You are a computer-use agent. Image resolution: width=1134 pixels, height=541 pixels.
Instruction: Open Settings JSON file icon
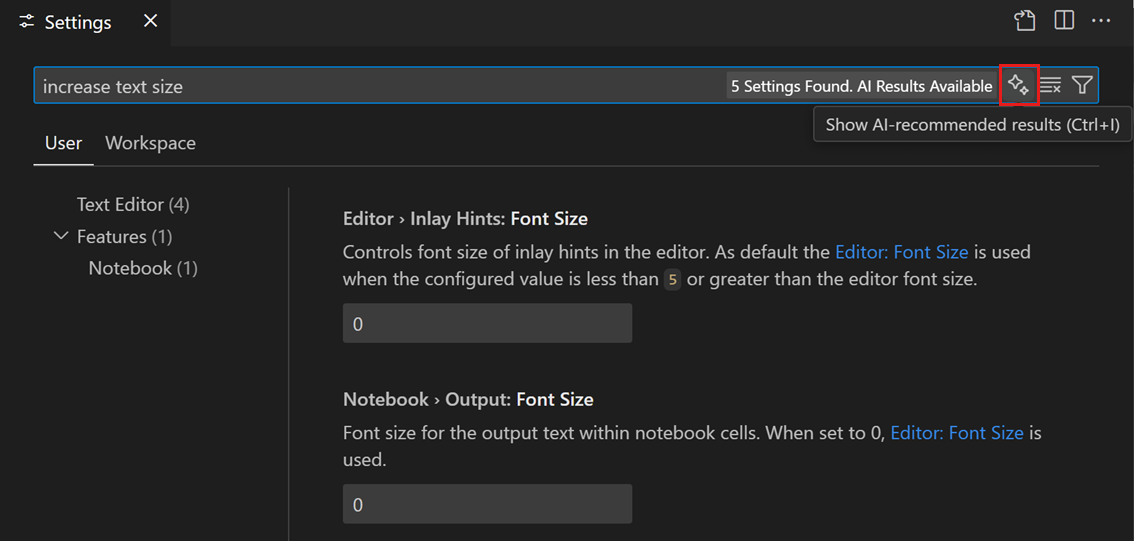tap(1024, 21)
